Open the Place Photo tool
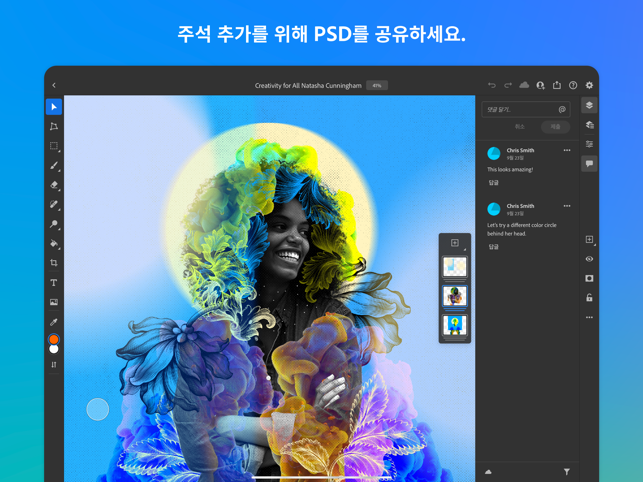The height and width of the screenshot is (482, 643). point(54,302)
